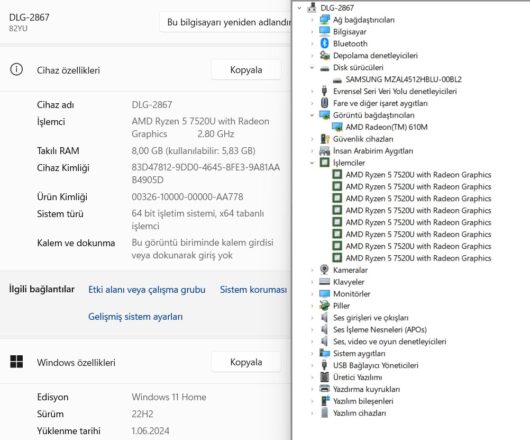Screen dimensions: 530x440
Task: Click the USB Bağlayıcı Yöneticileri icon
Action: point(324,365)
